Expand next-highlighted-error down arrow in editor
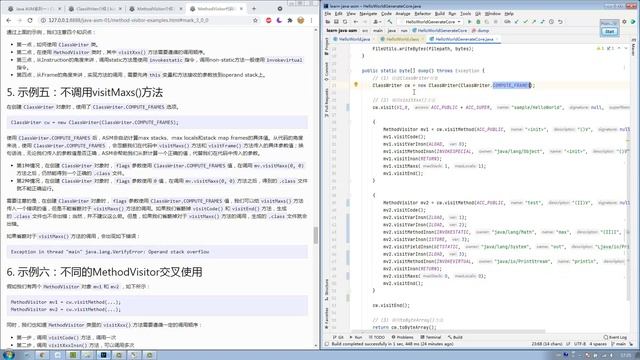Image resolution: width=640 pixels, height=360 pixels. (x=626, y=48)
